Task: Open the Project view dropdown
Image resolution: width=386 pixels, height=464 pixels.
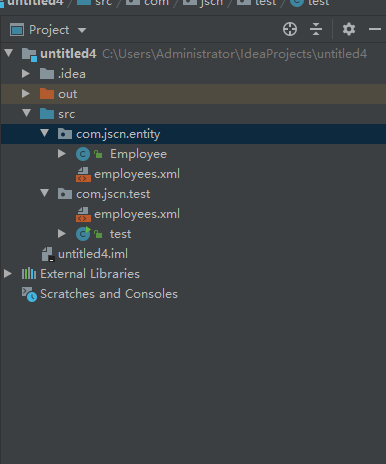Action: 48,30
